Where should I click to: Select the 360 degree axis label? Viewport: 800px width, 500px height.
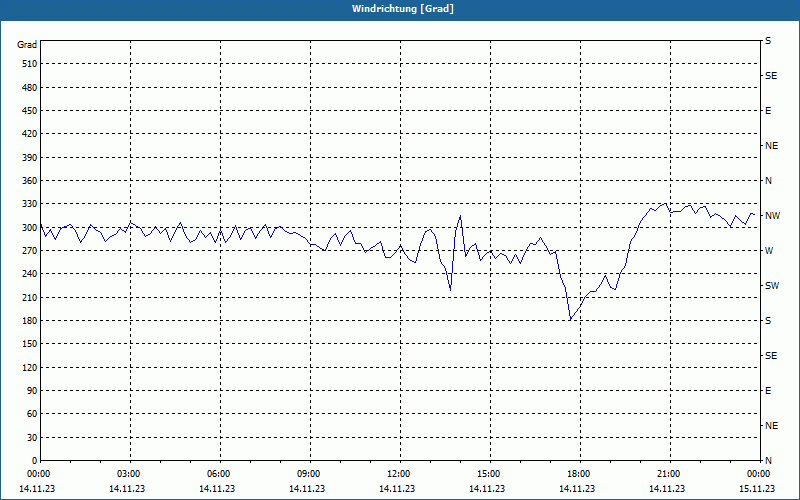pyautogui.click(x=30, y=181)
